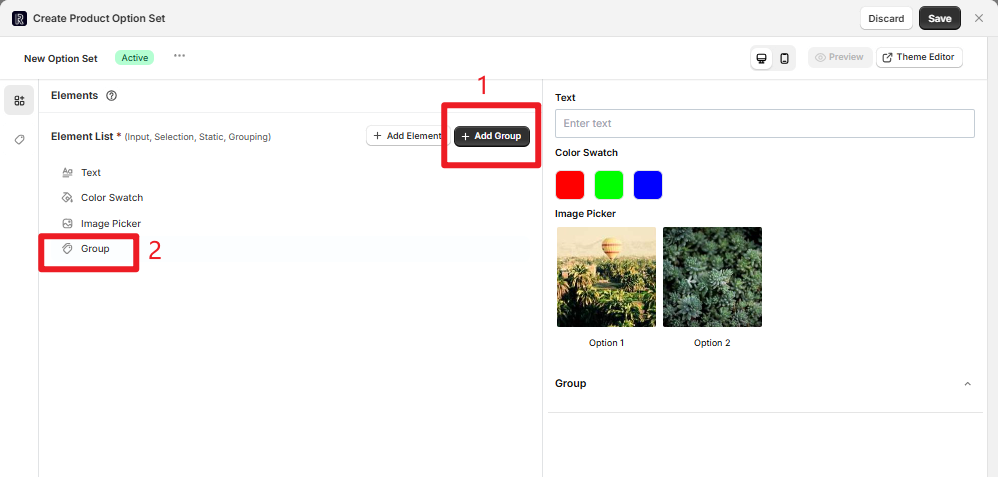This screenshot has width=998, height=477.
Task: Click the help icon beside Elements
Action: (x=112, y=96)
